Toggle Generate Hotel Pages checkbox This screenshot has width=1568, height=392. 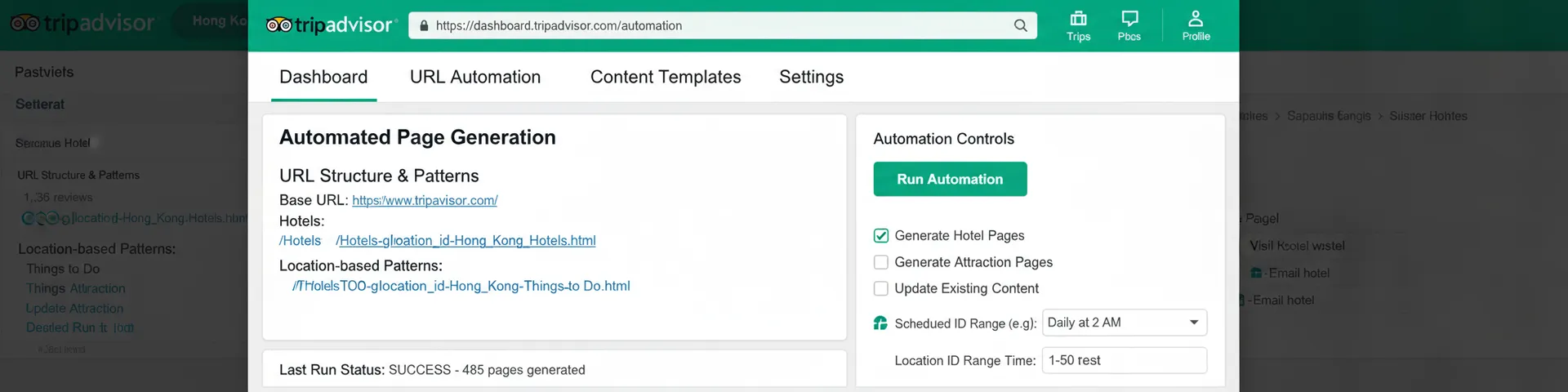tap(881, 236)
